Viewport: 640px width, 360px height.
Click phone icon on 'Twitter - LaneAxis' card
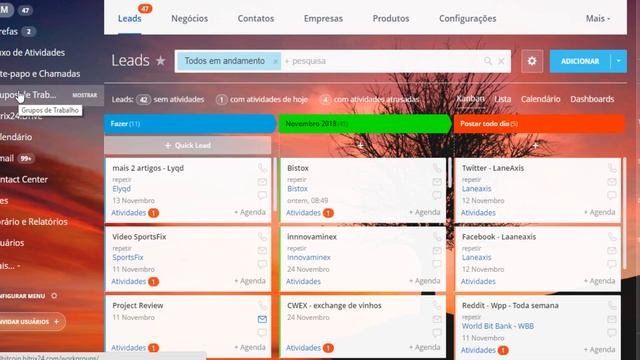point(611,168)
